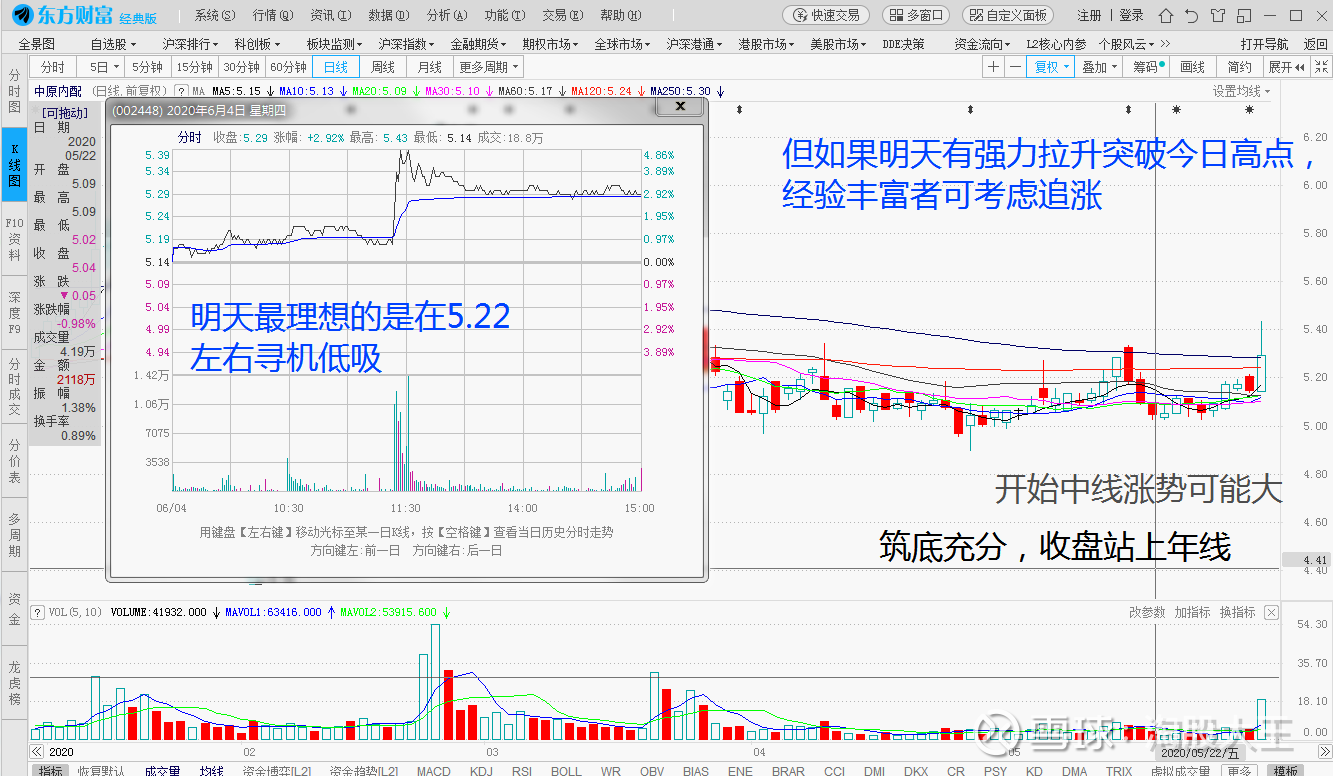Click the scroll-left double arrow at the timeline
1333x776 pixels.
click(37, 751)
